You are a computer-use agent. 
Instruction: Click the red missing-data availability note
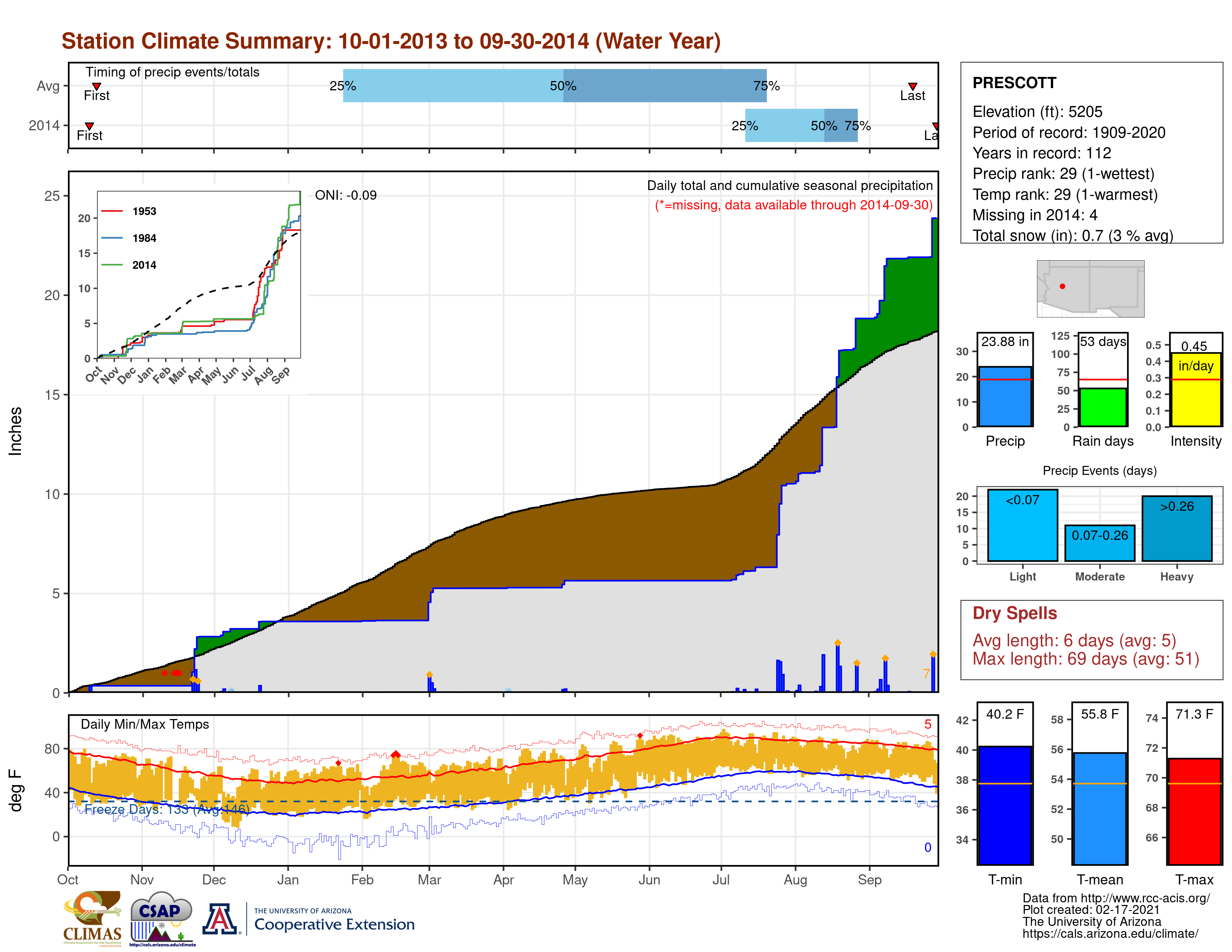(x=793, y=205)
